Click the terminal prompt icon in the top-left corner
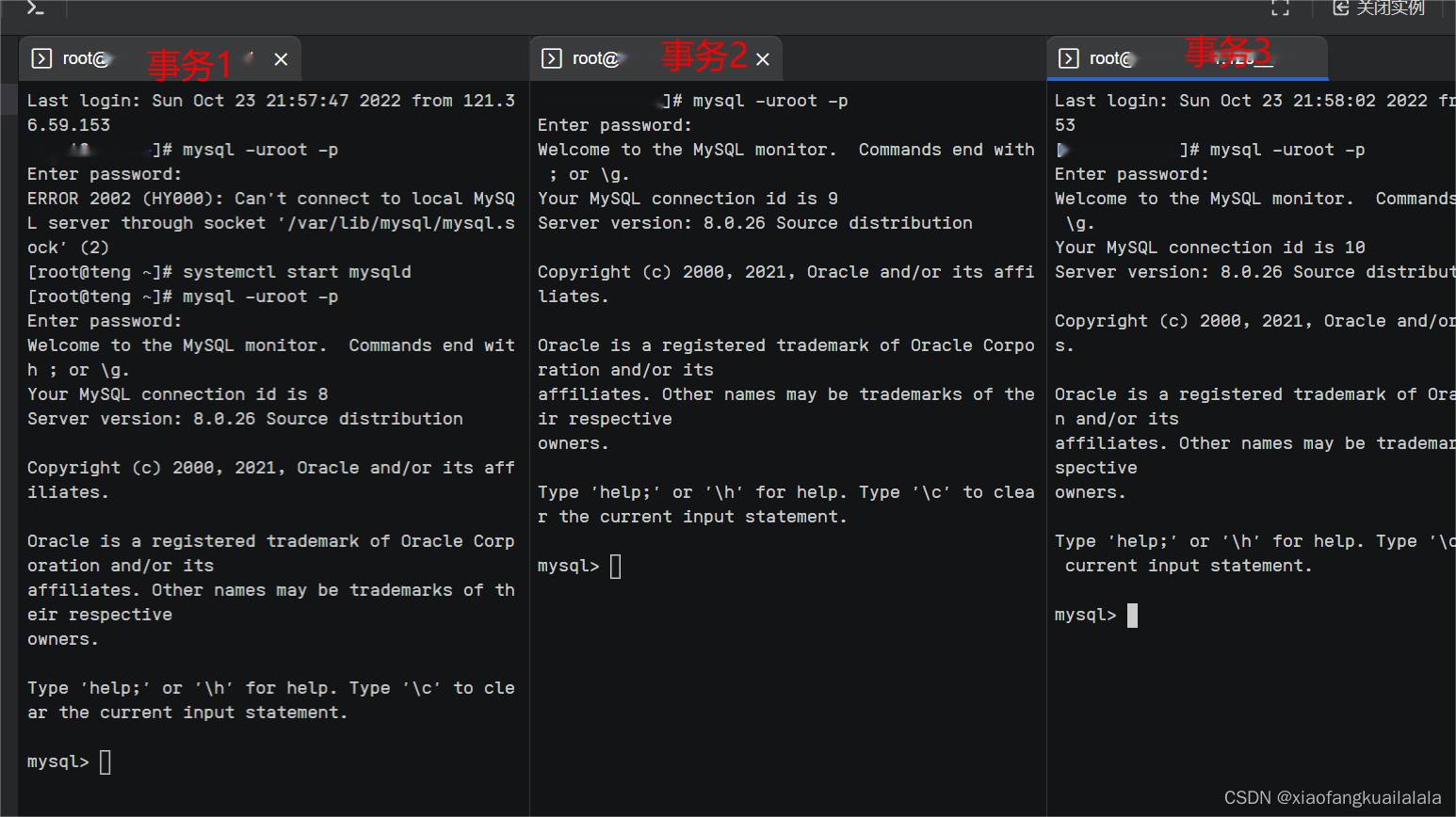 (x=35, y=8)
